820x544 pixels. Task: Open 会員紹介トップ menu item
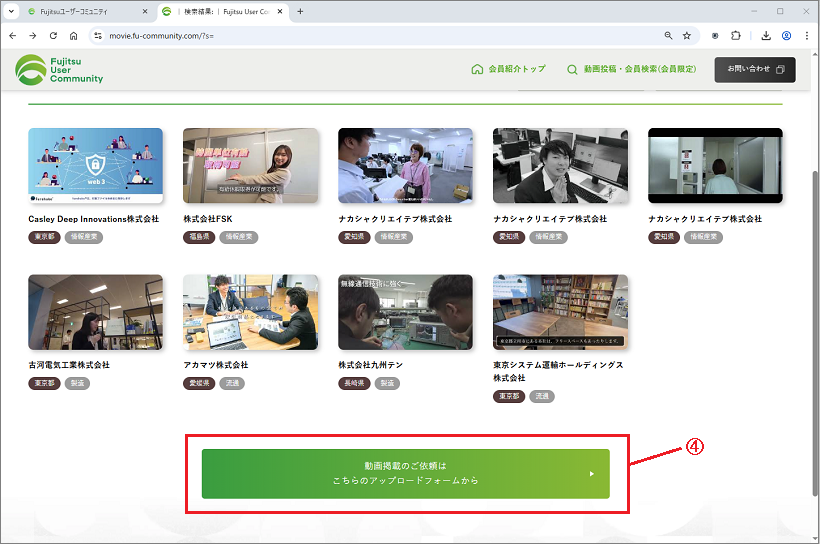[508, 69]
